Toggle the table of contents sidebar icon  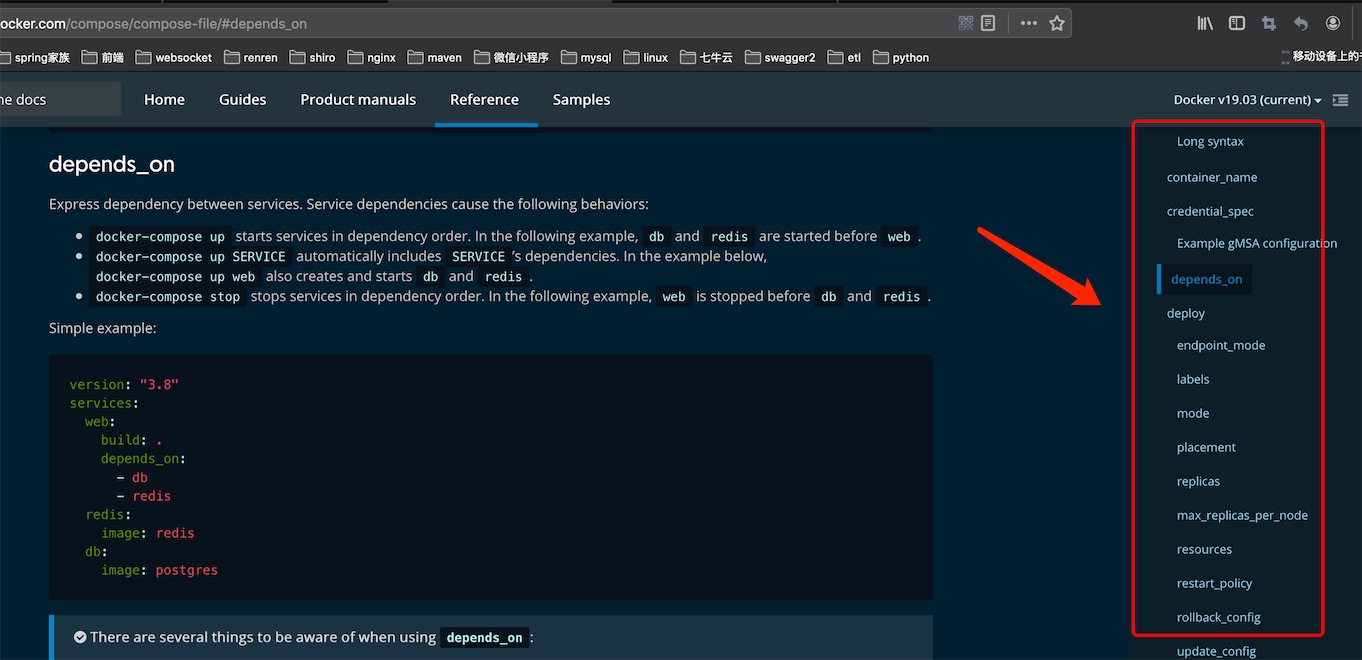pos(1341,100)
